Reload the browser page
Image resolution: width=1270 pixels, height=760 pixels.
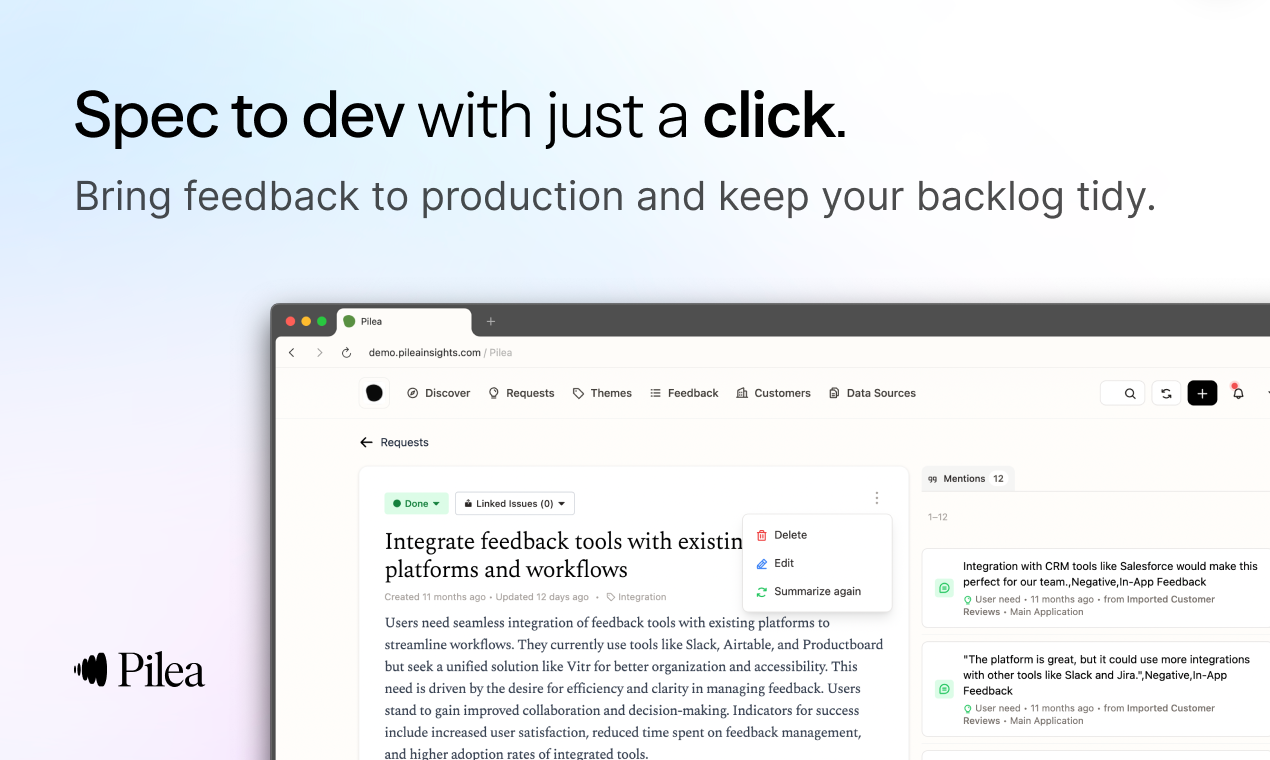[347, 352]
